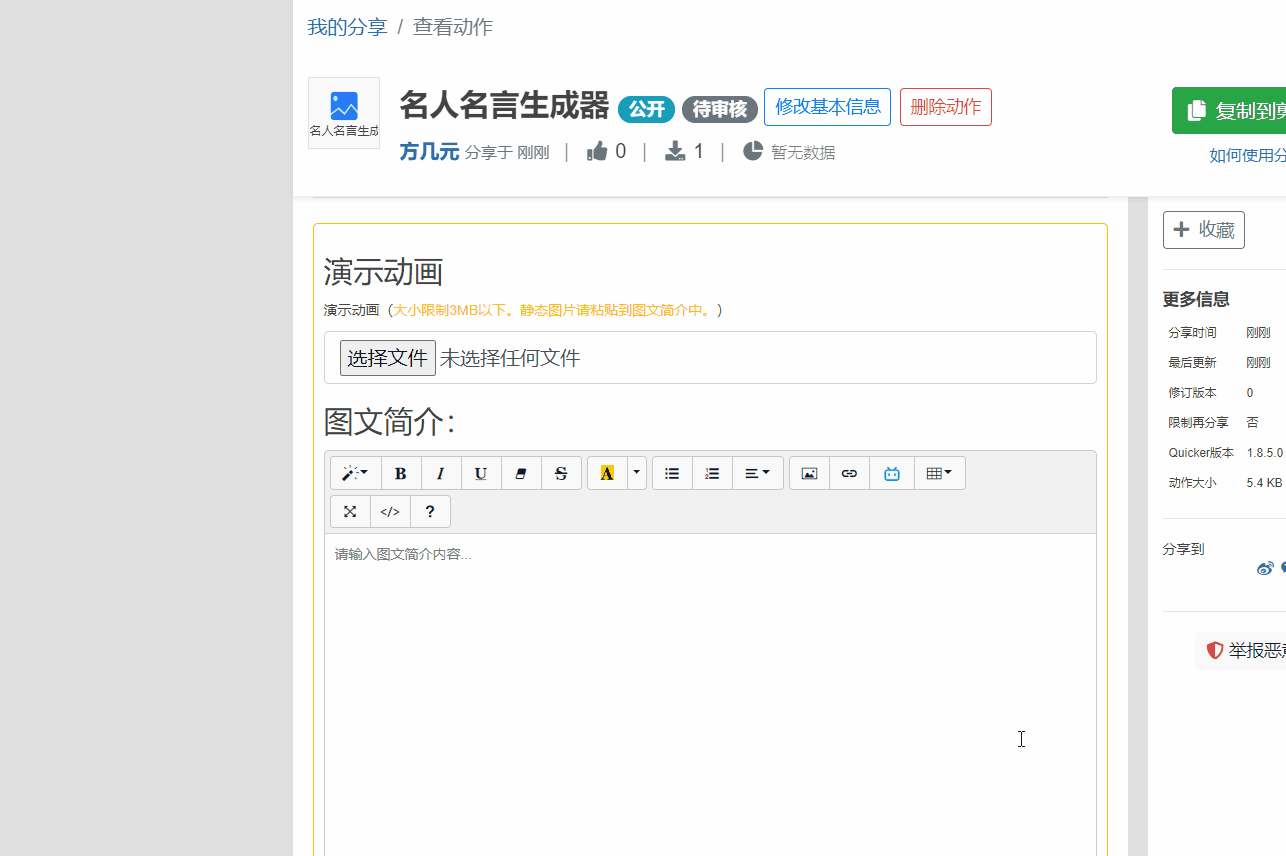Click the 演示动画 heading
Screen dimensions: 1286x856
(x=383, y=272)
